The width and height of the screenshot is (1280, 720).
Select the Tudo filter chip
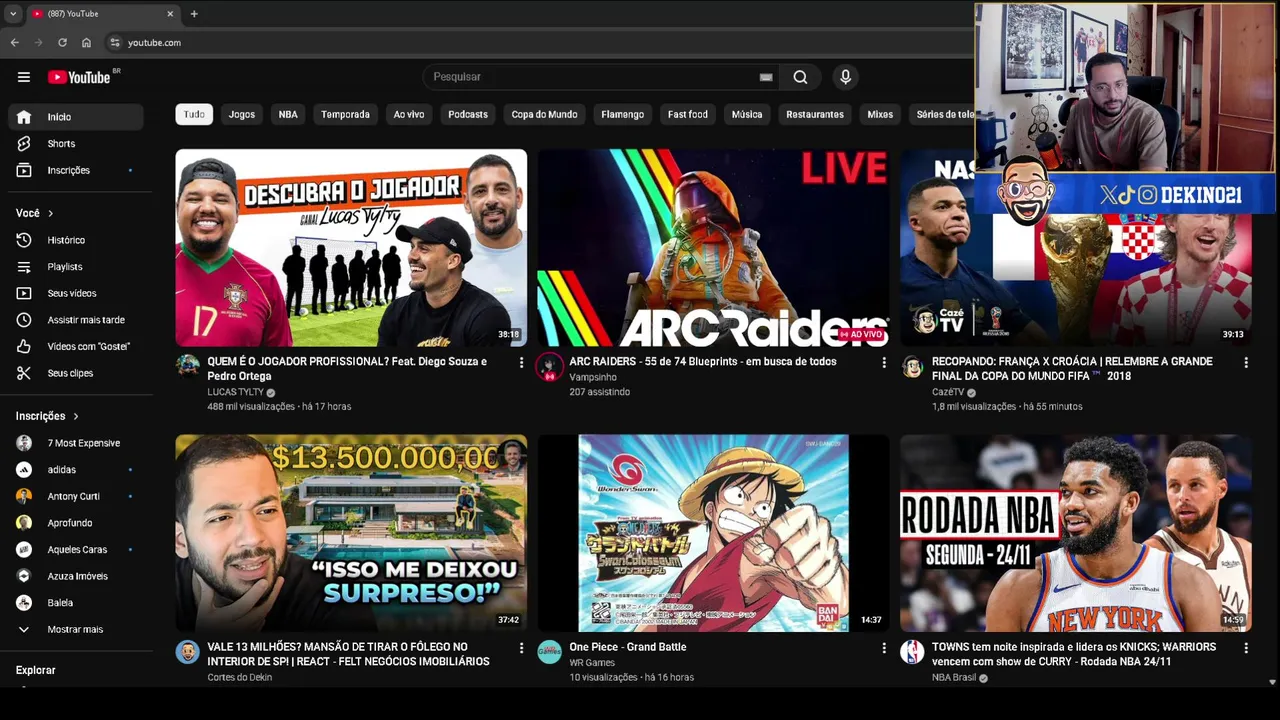tap(194, 114)
